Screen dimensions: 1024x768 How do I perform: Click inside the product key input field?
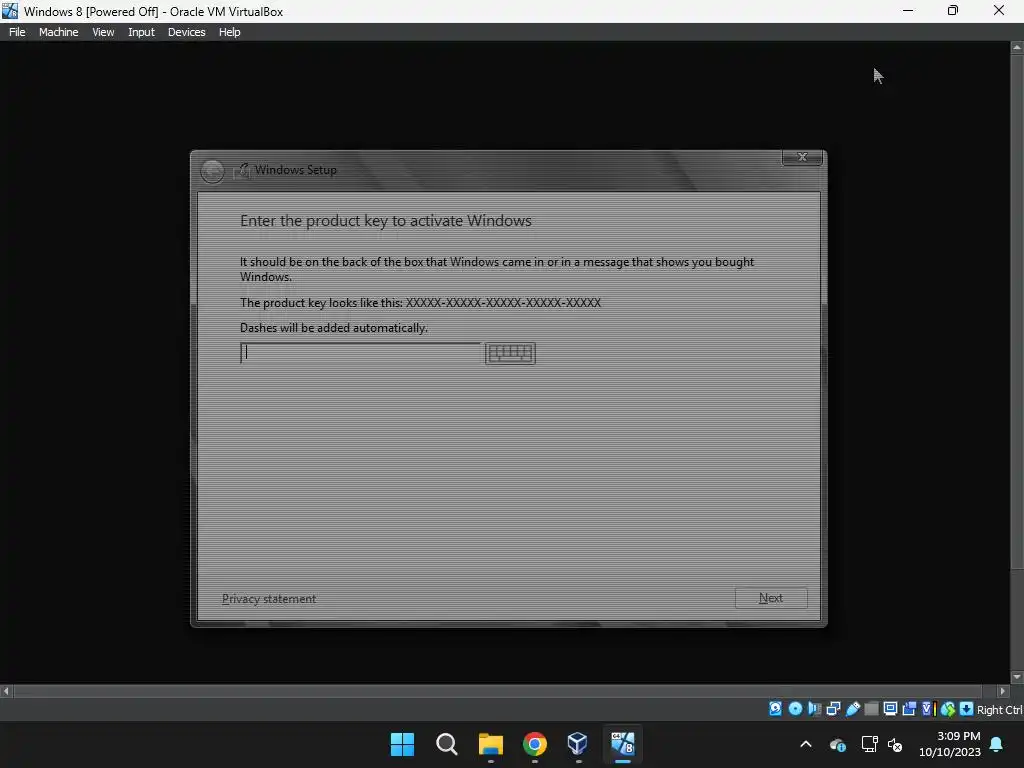click(360, 353)
